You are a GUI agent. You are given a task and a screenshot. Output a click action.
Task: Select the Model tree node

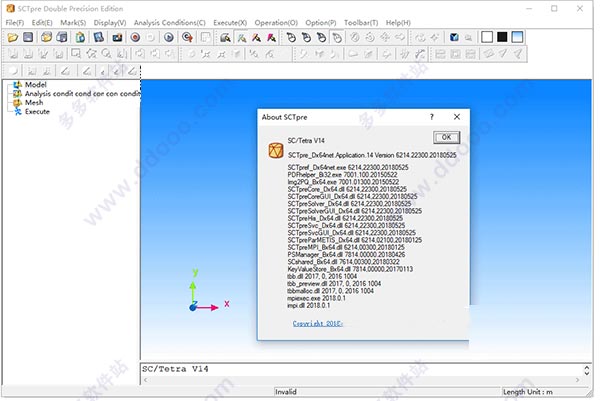click(36, 85)
